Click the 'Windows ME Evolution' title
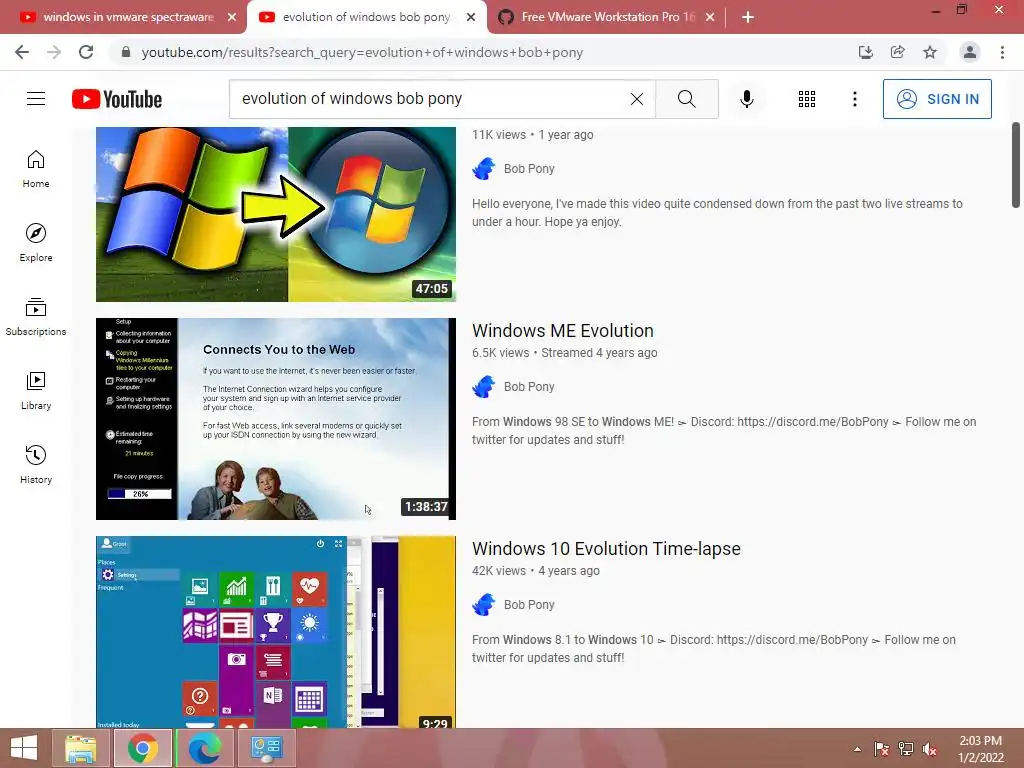The height and width of the screenshot is (768, 1024). pos(563,330)
